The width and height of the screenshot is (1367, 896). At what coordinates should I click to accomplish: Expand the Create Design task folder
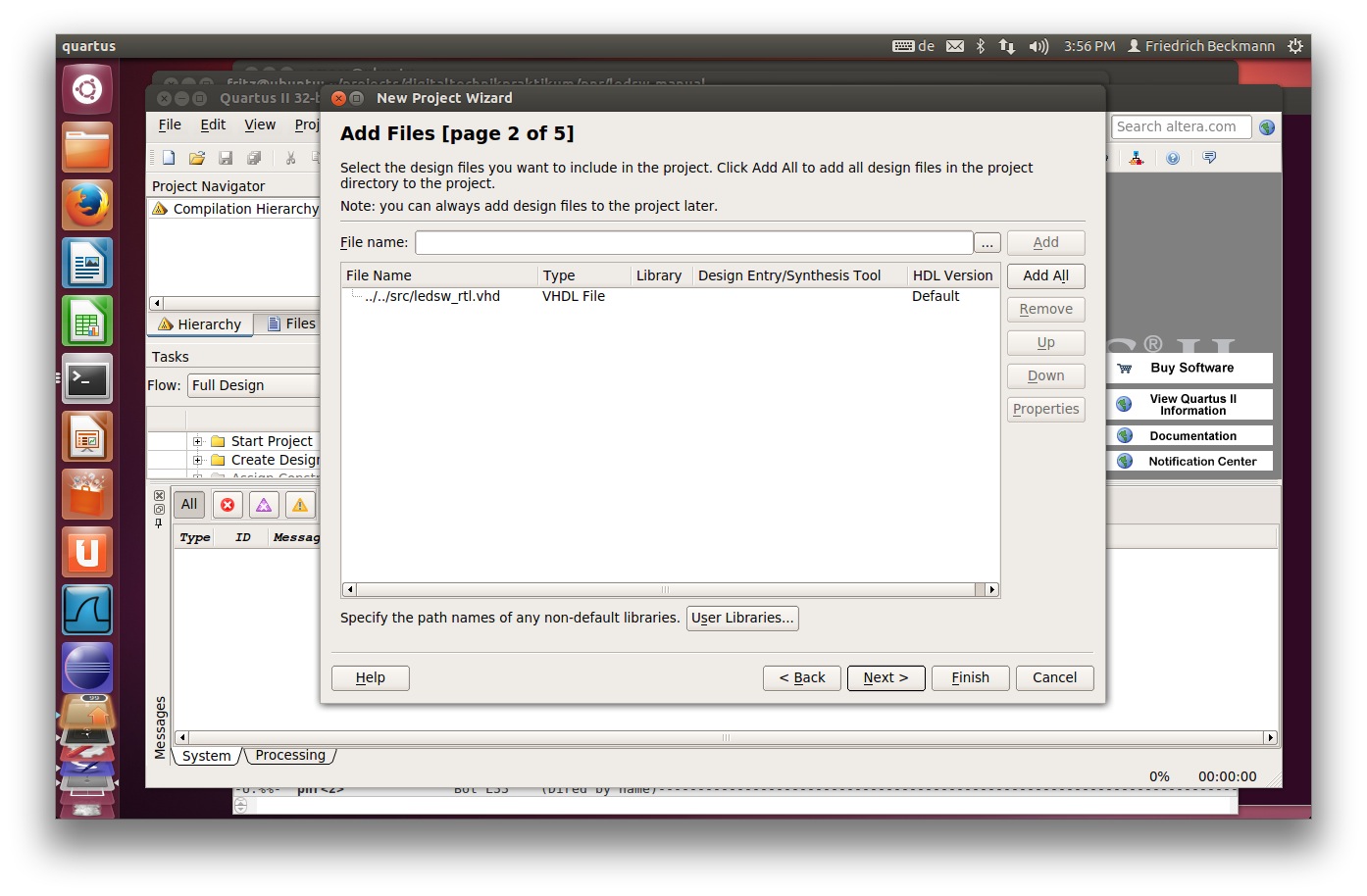pyautogui.click(x=197, y=460)
